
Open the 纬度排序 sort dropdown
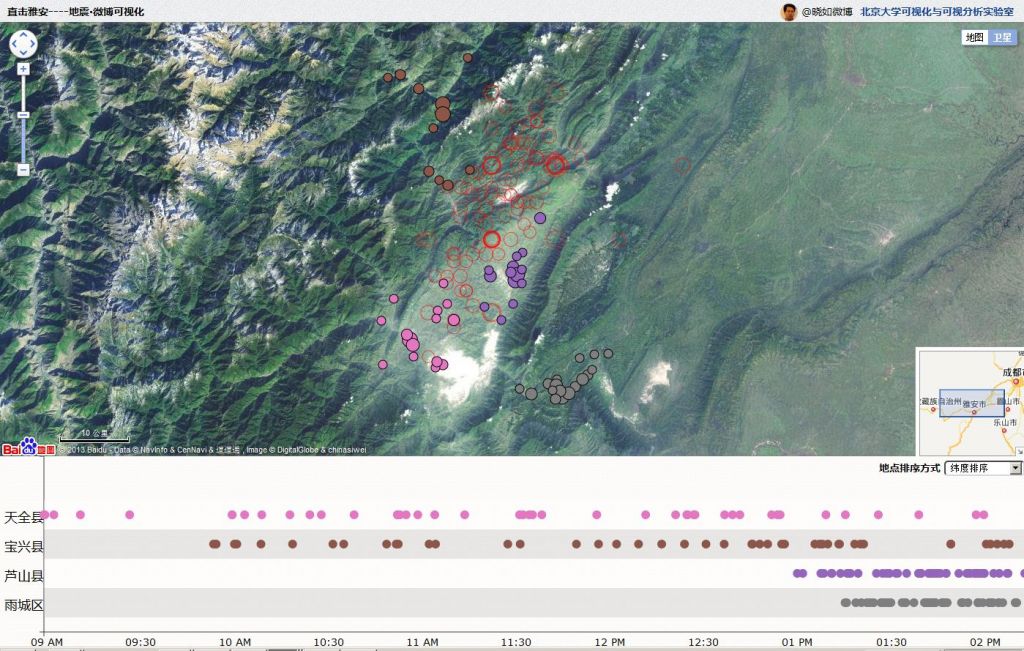(983, 468)
